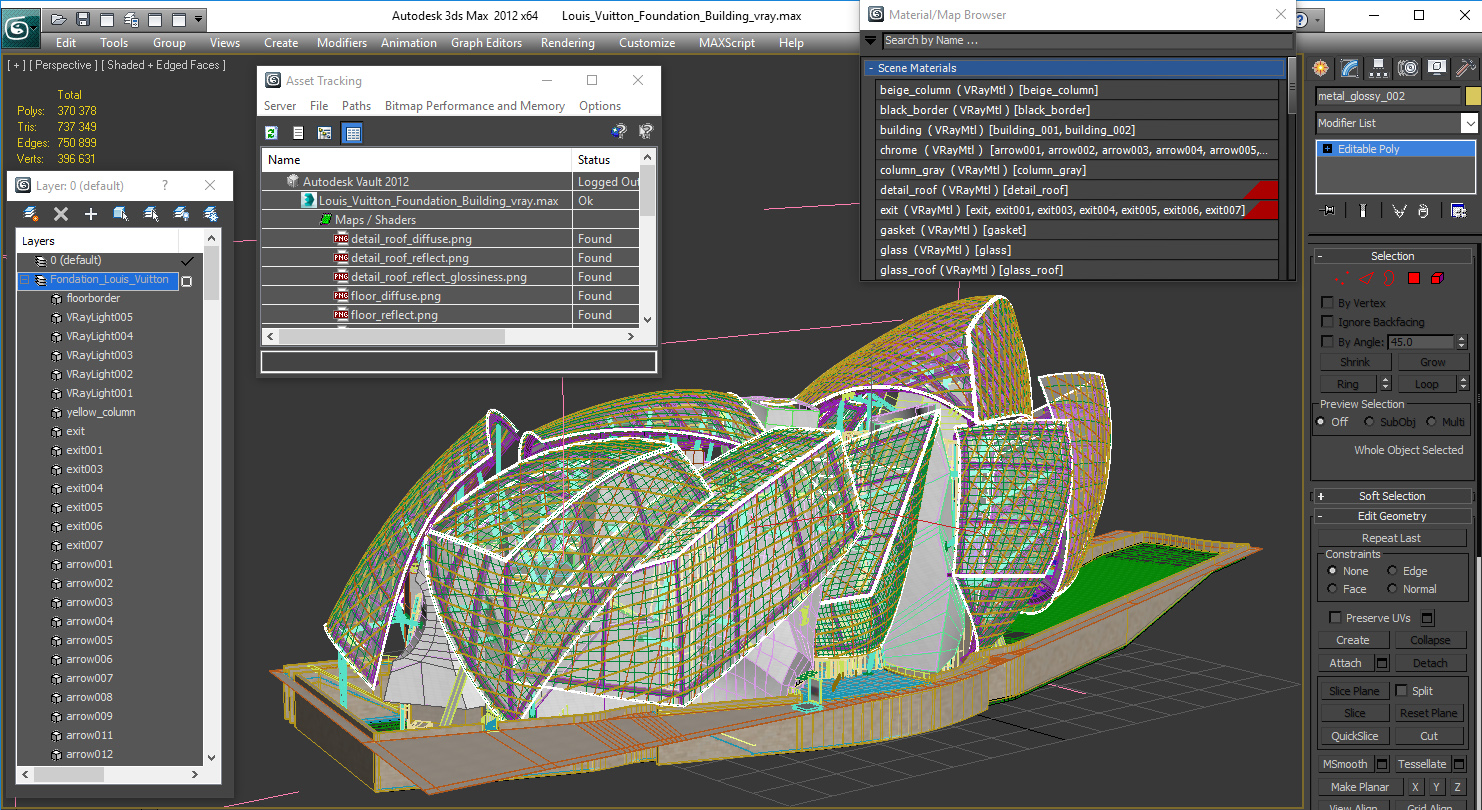Open the Hierarchy command panel tab
Image resolution: width=1482 pixels, height=810 pixels.
(x=1379, y=68)
